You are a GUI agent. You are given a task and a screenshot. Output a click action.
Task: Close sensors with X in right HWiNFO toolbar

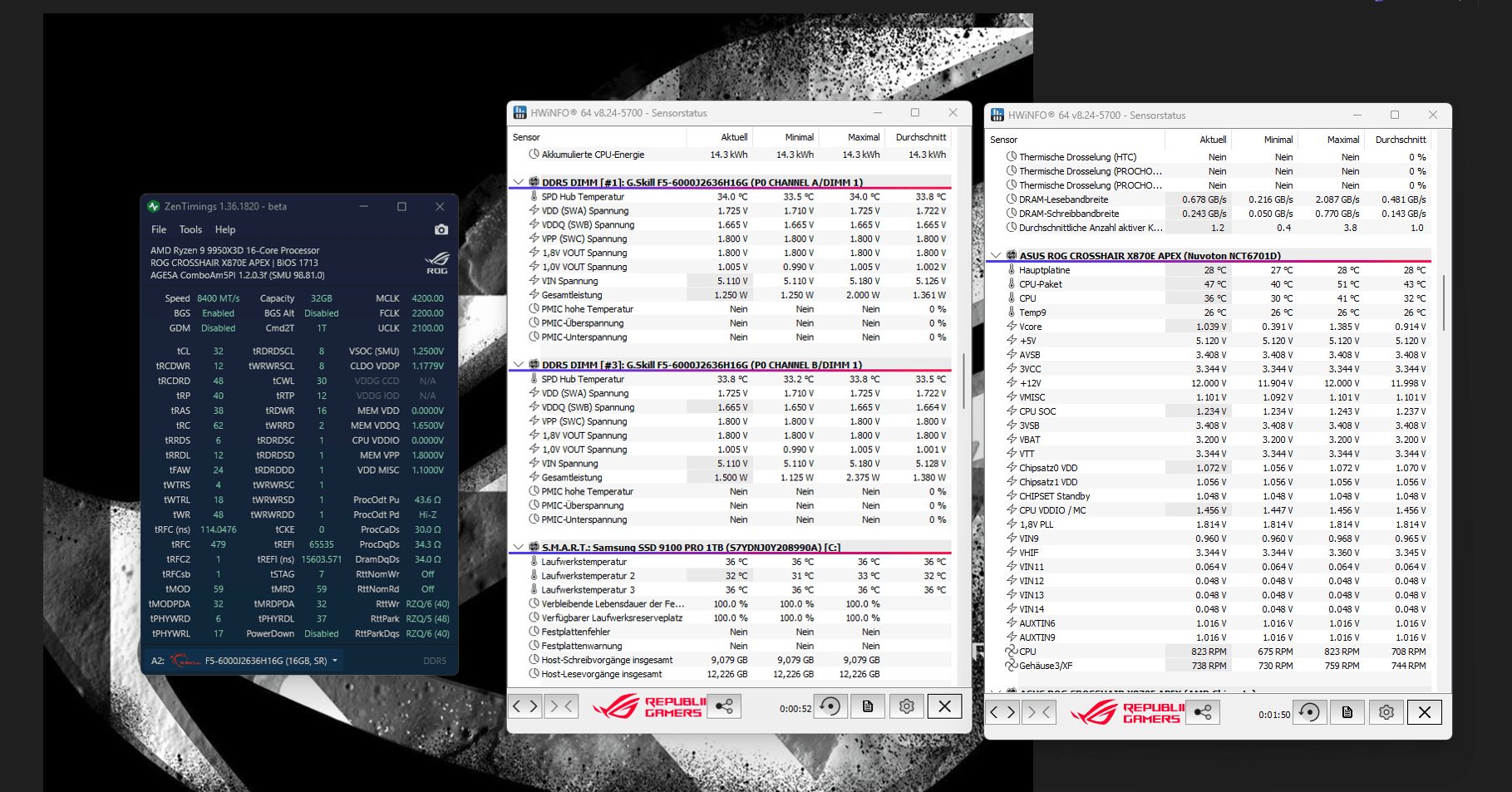click(1425, 712)
